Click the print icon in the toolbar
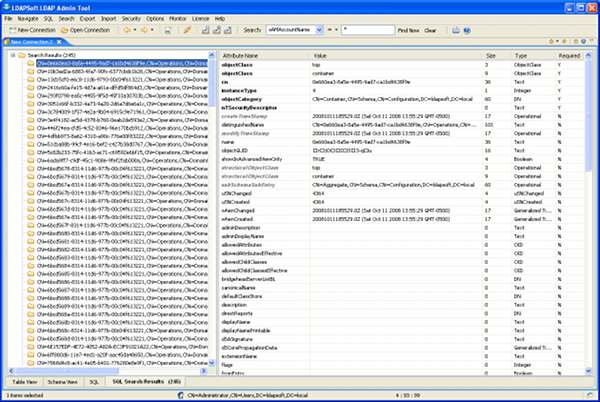600x402 pixels. [167, 30]
